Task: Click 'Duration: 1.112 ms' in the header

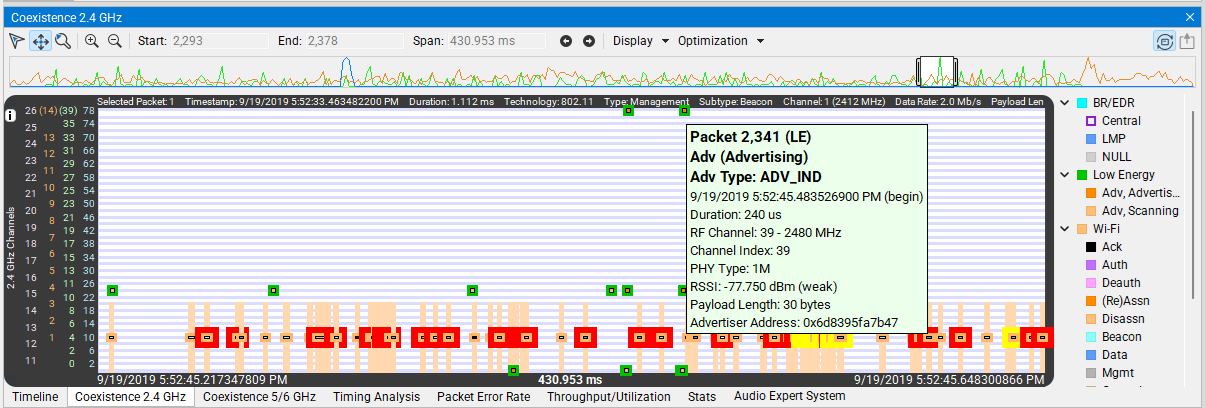Action: click(451, 102)
